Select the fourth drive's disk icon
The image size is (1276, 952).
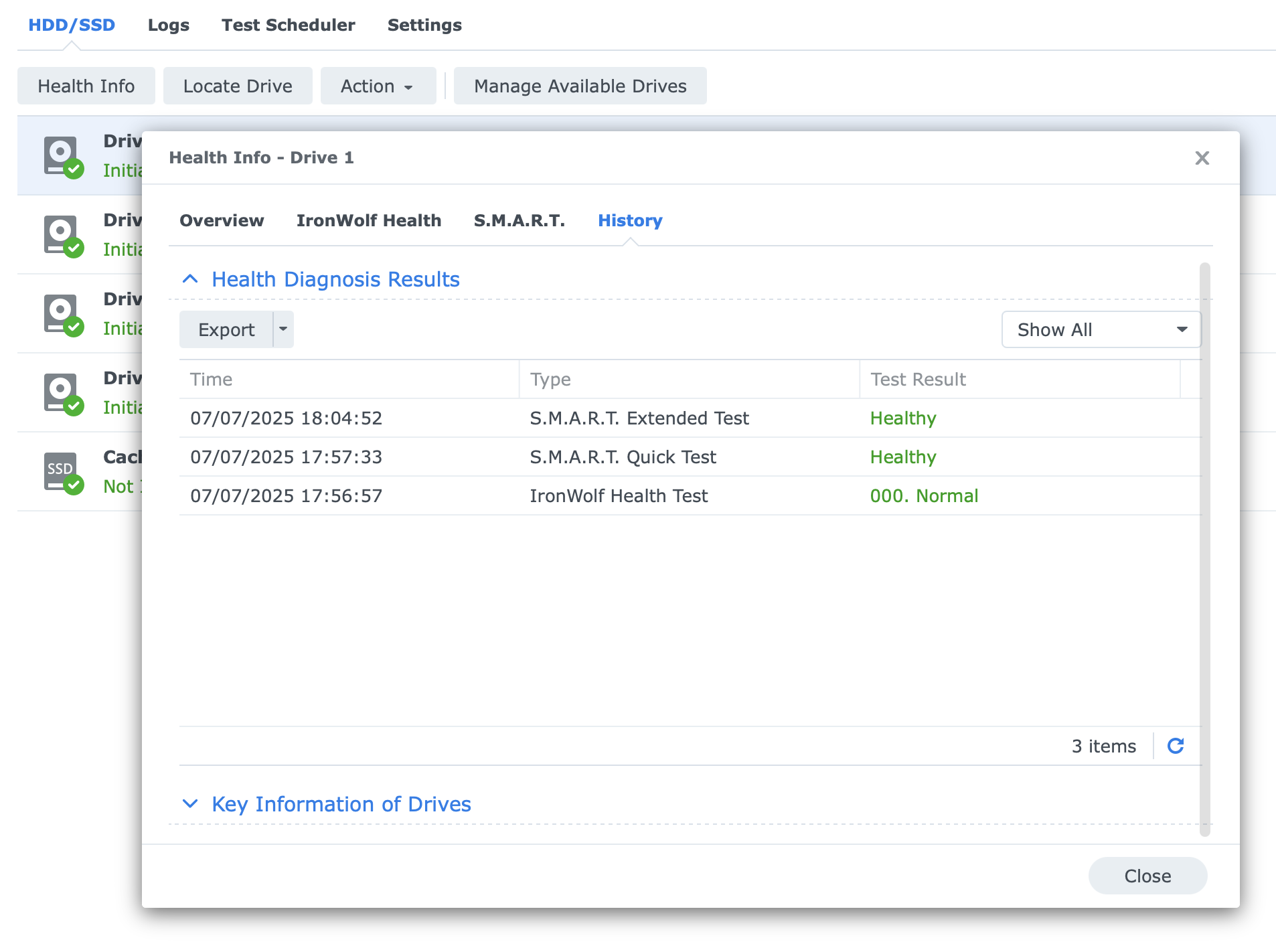64,394
